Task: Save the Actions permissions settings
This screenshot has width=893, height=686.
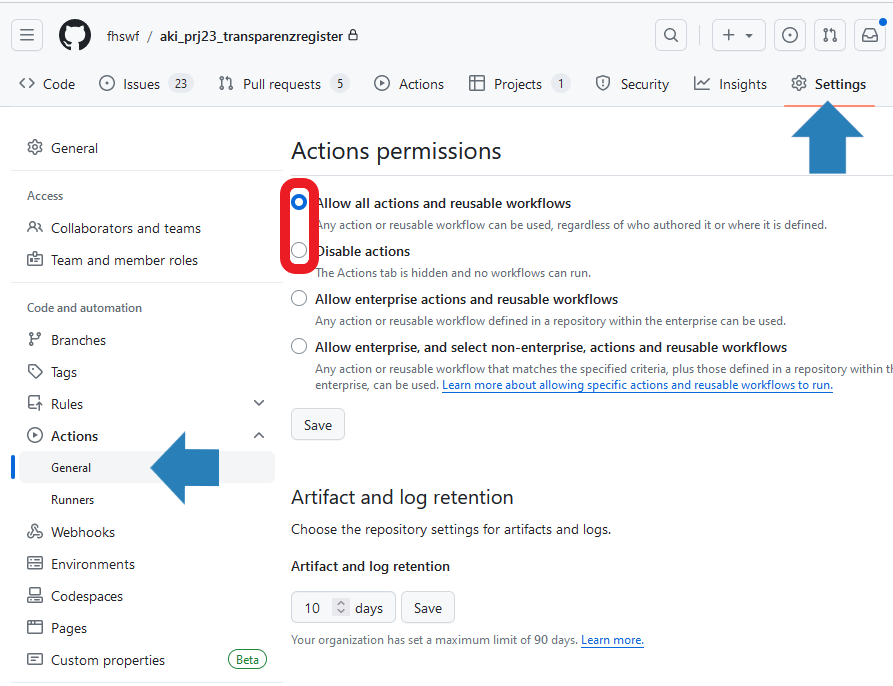Action: pyautogui.click(x=318, y=425)
